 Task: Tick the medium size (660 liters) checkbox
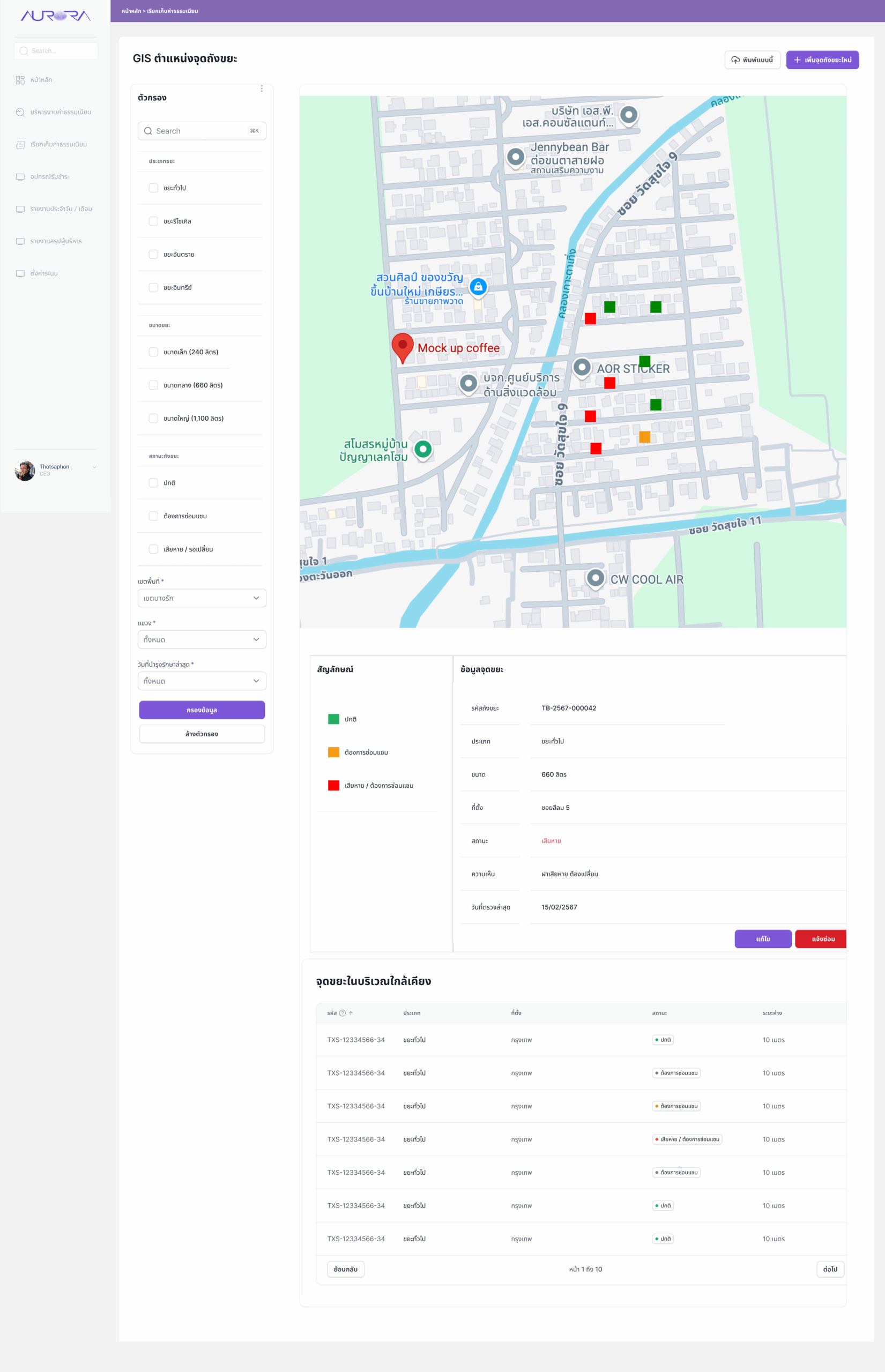pos(153,385)
